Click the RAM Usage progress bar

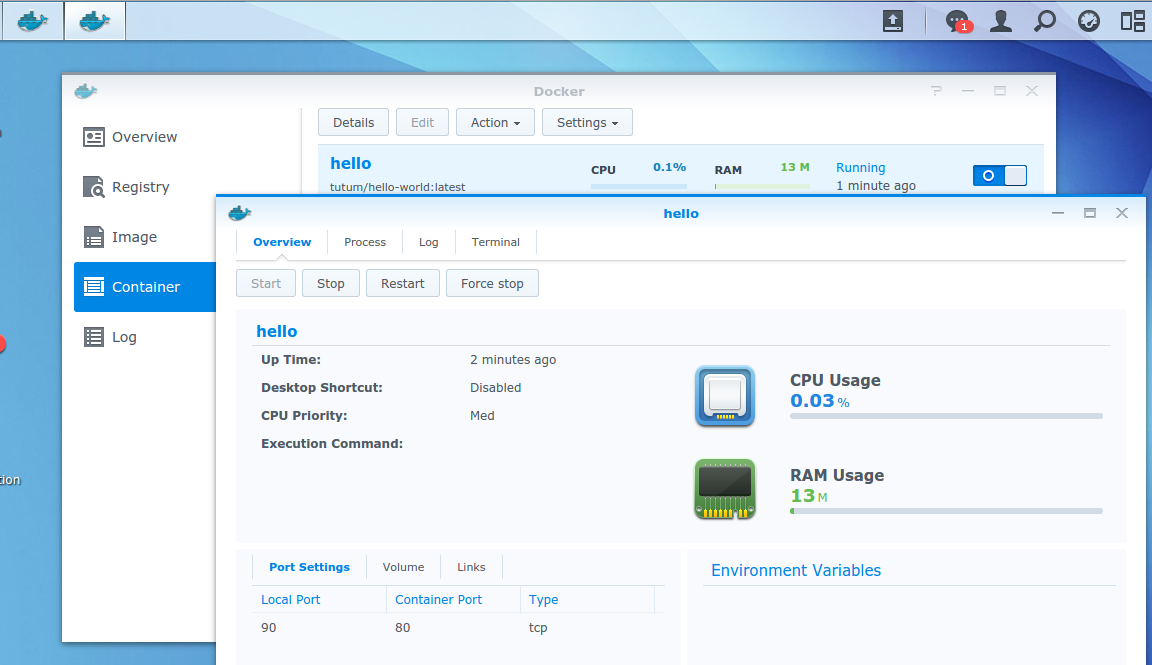[946, 511]
